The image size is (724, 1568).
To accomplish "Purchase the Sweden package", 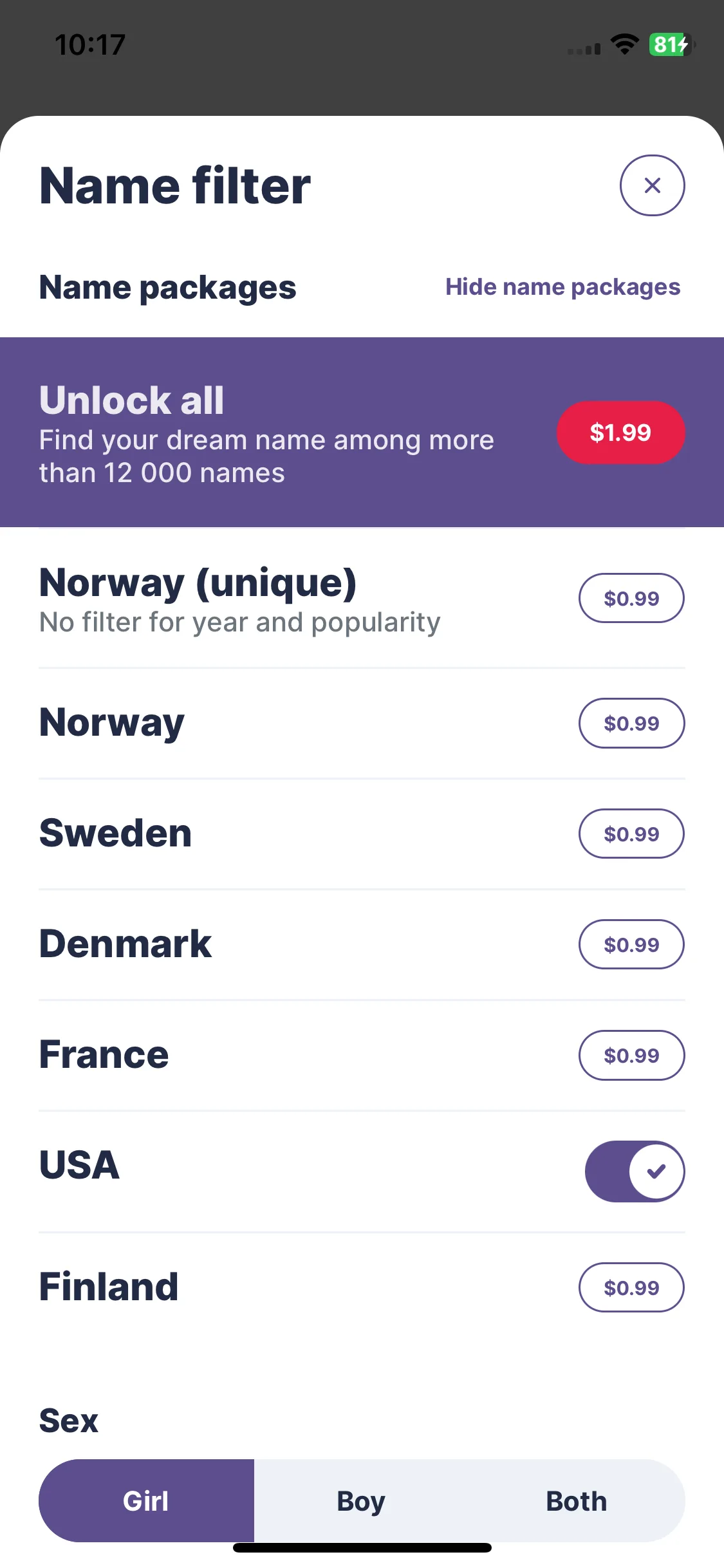I will (x=631, y=834).
